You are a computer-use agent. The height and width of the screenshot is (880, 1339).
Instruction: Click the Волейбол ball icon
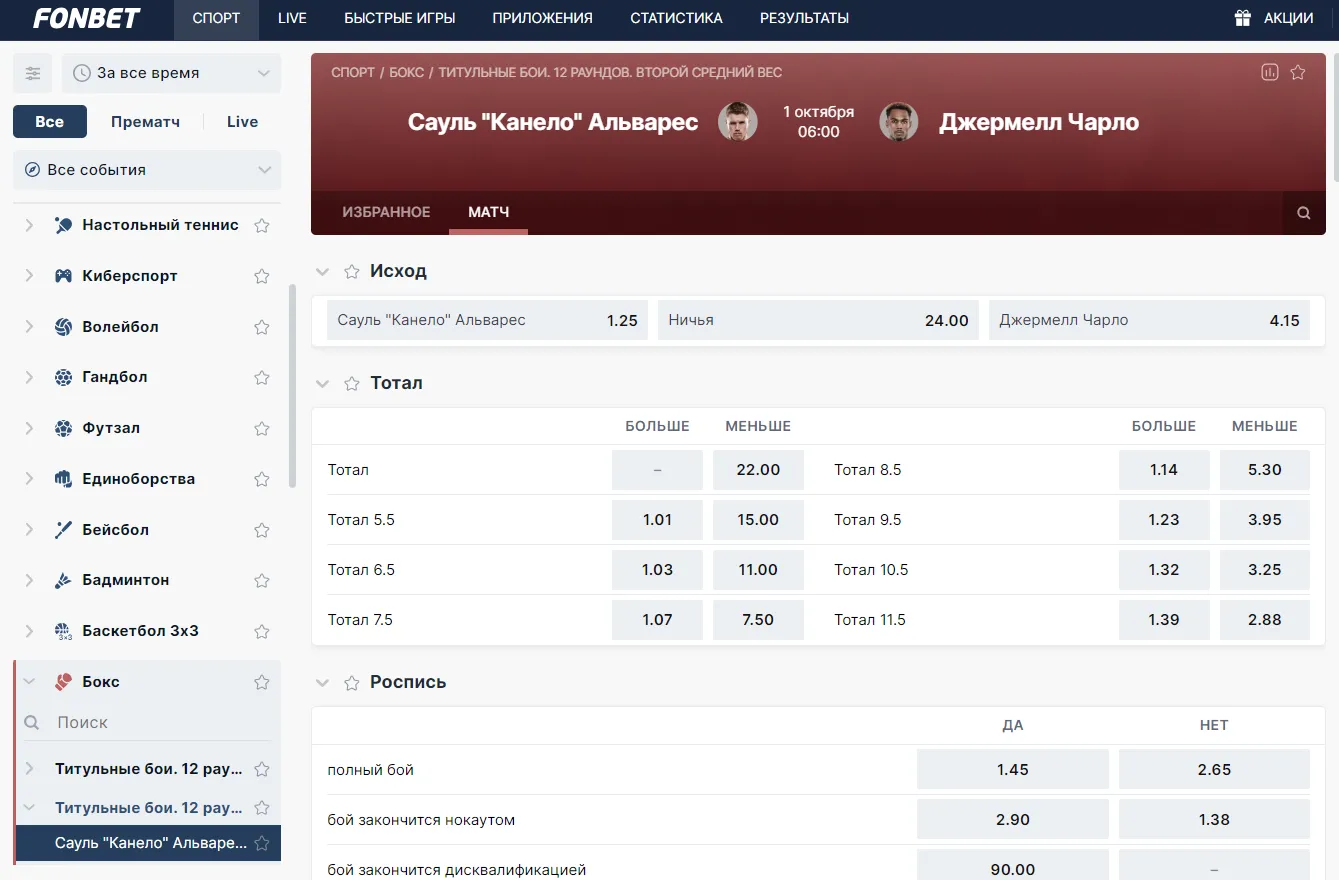click(x=63, y=327)
